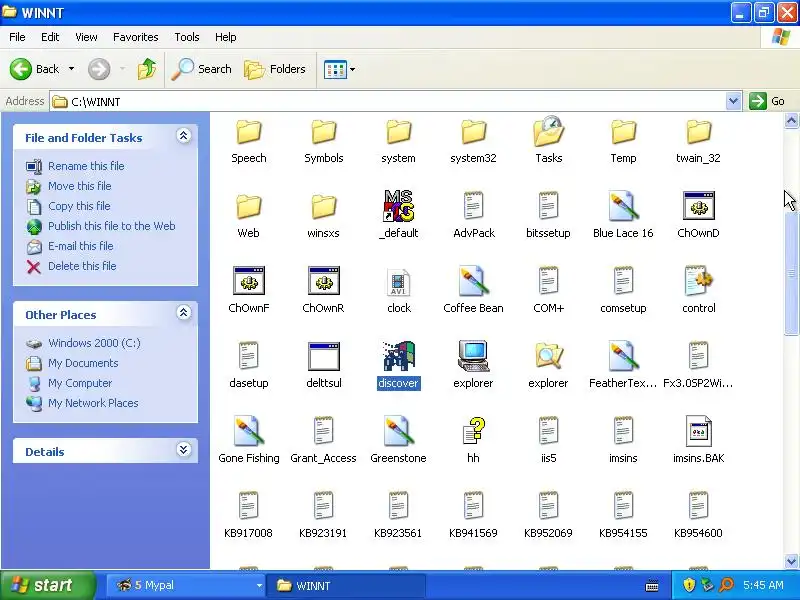Click the Back toolbar button
Image resolution: width=800 pixels, height=600 pixels.
(x=35, y=69)
